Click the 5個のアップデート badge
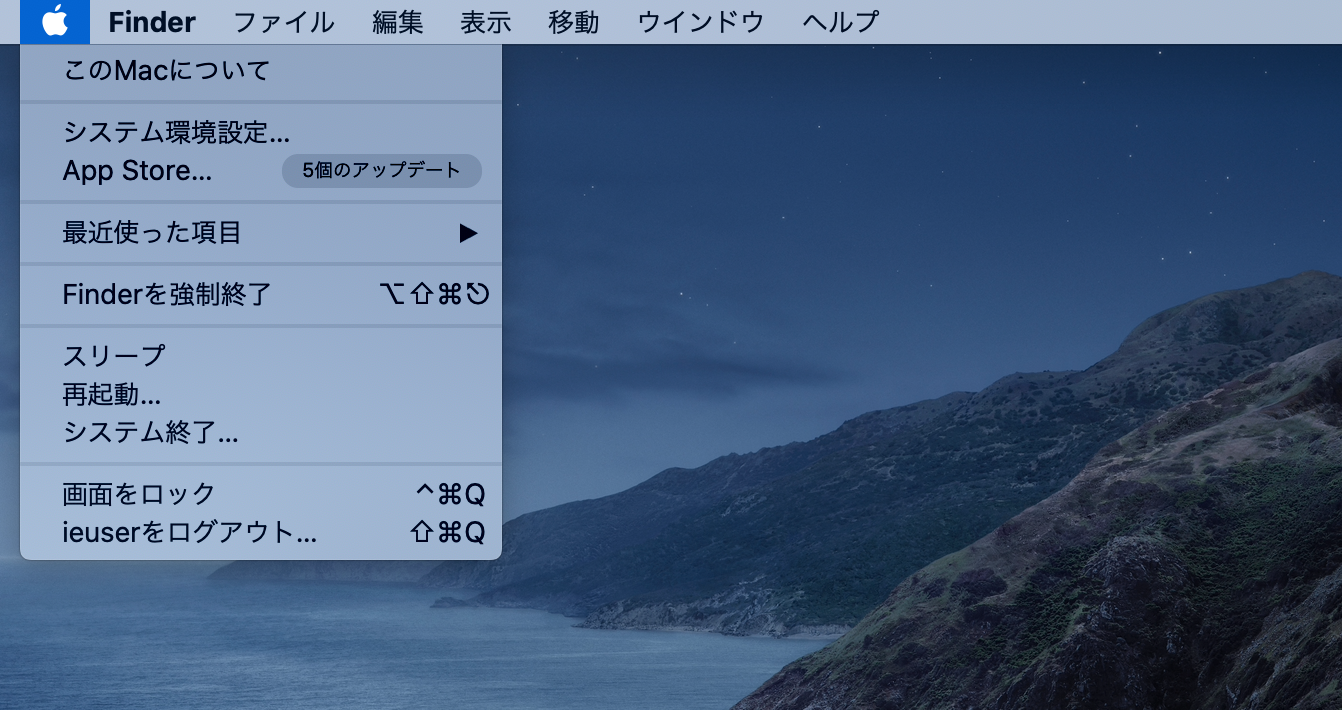Viewport: 1342px width, 710px height. [x=382, y=171]
